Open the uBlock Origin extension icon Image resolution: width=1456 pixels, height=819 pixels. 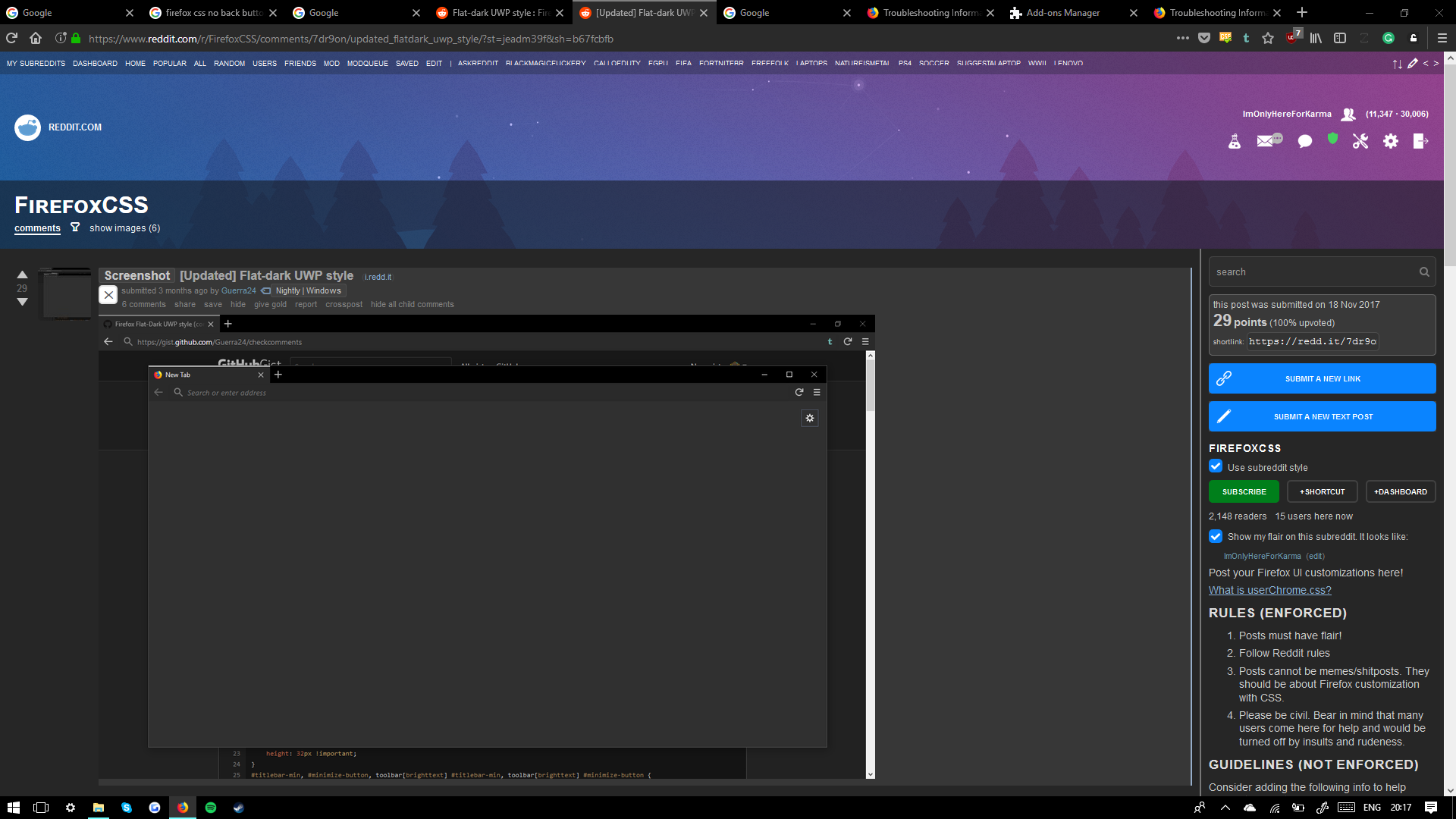1292,38
